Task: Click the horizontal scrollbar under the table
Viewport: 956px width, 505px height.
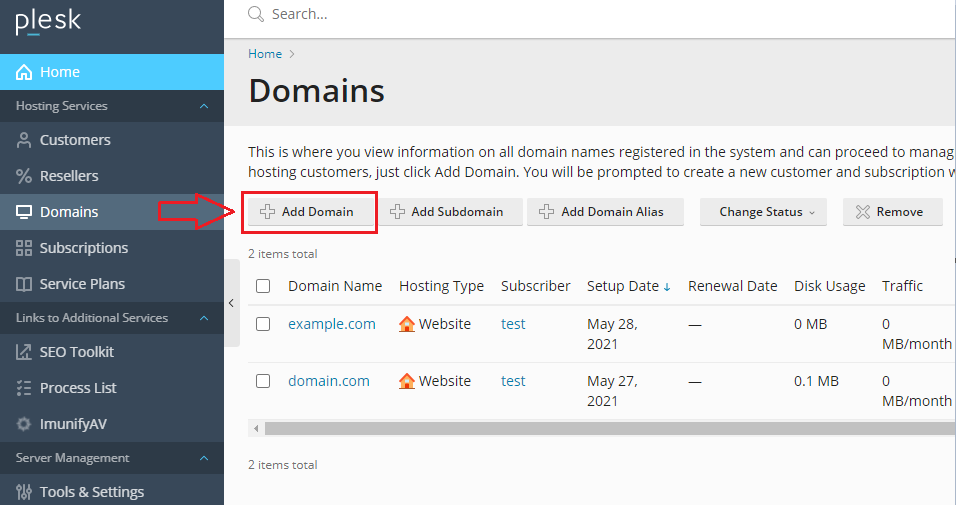Action: tap(600, 428)
